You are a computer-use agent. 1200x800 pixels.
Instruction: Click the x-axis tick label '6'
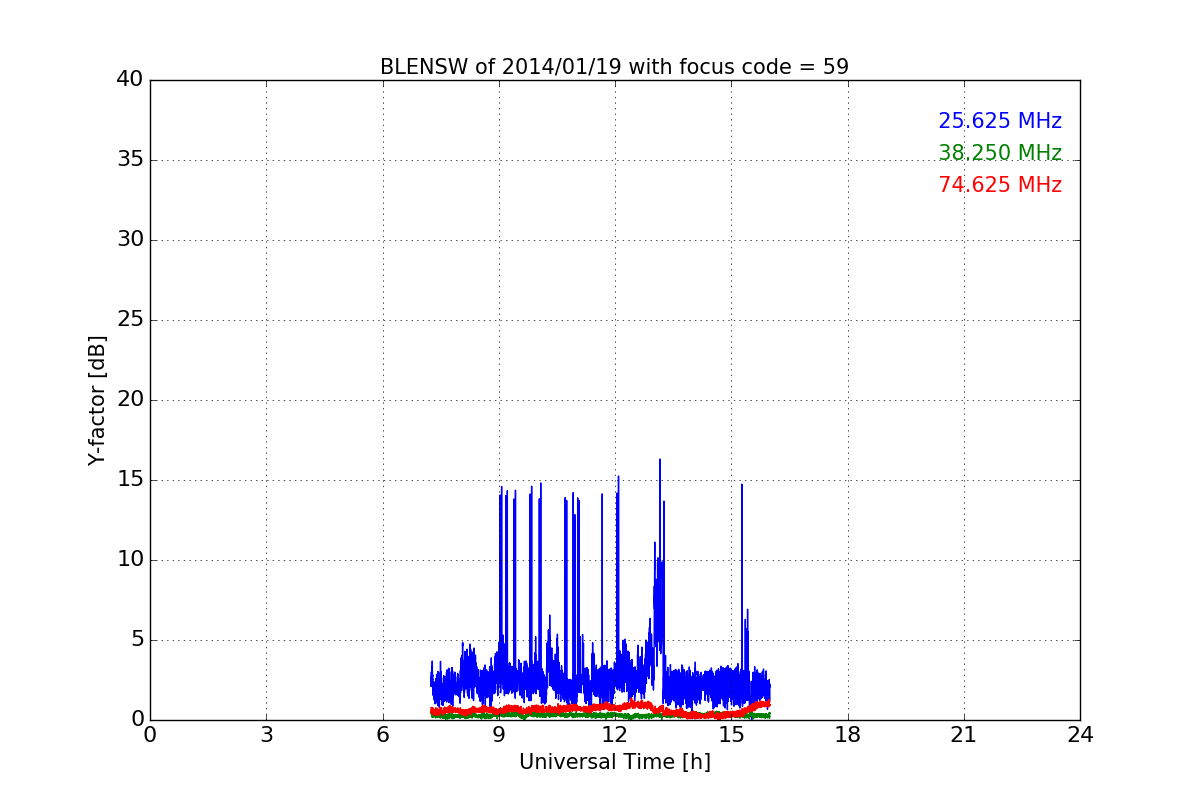pos(382,735)
